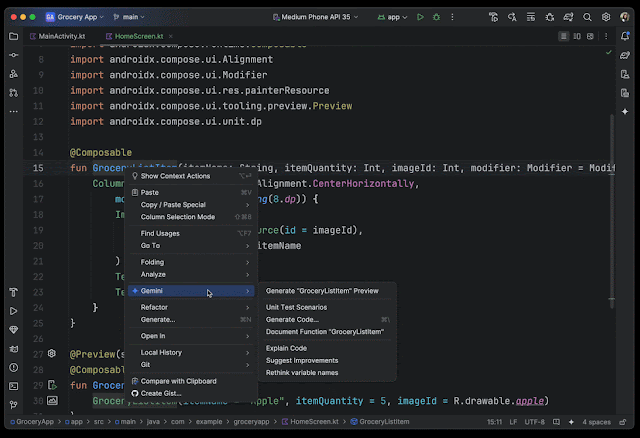Select Explain Code from Gemini submenu
Image resolution: width=640 pixels, height=438 pixels.
pos(286,348)
